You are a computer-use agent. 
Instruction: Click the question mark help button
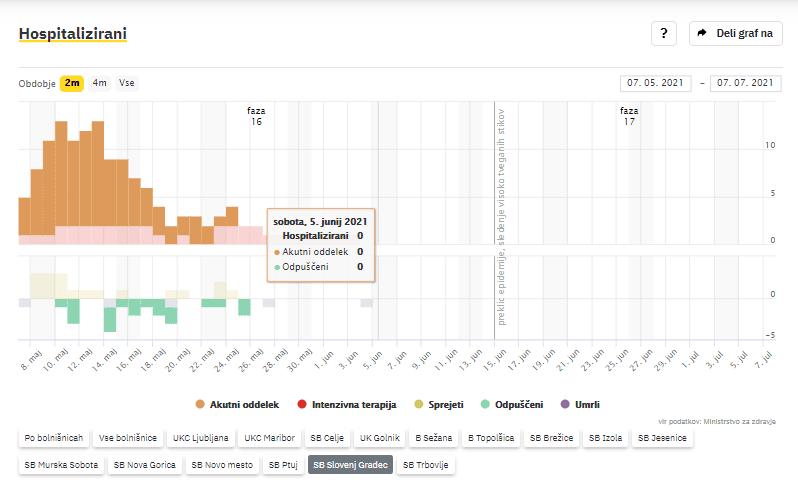coord(665,33)
